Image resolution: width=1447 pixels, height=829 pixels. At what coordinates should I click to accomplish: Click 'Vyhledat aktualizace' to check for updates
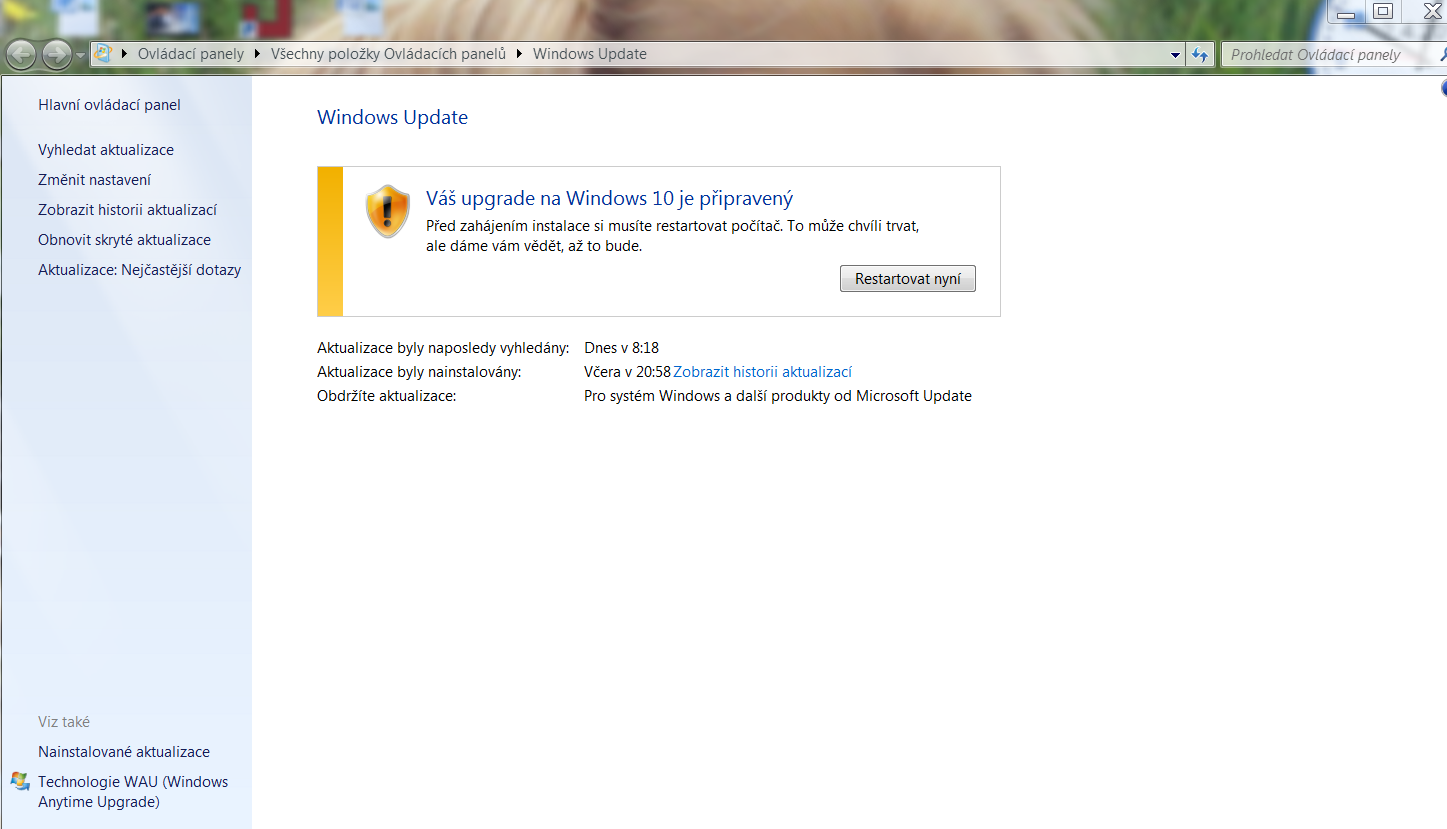point(106,150)
